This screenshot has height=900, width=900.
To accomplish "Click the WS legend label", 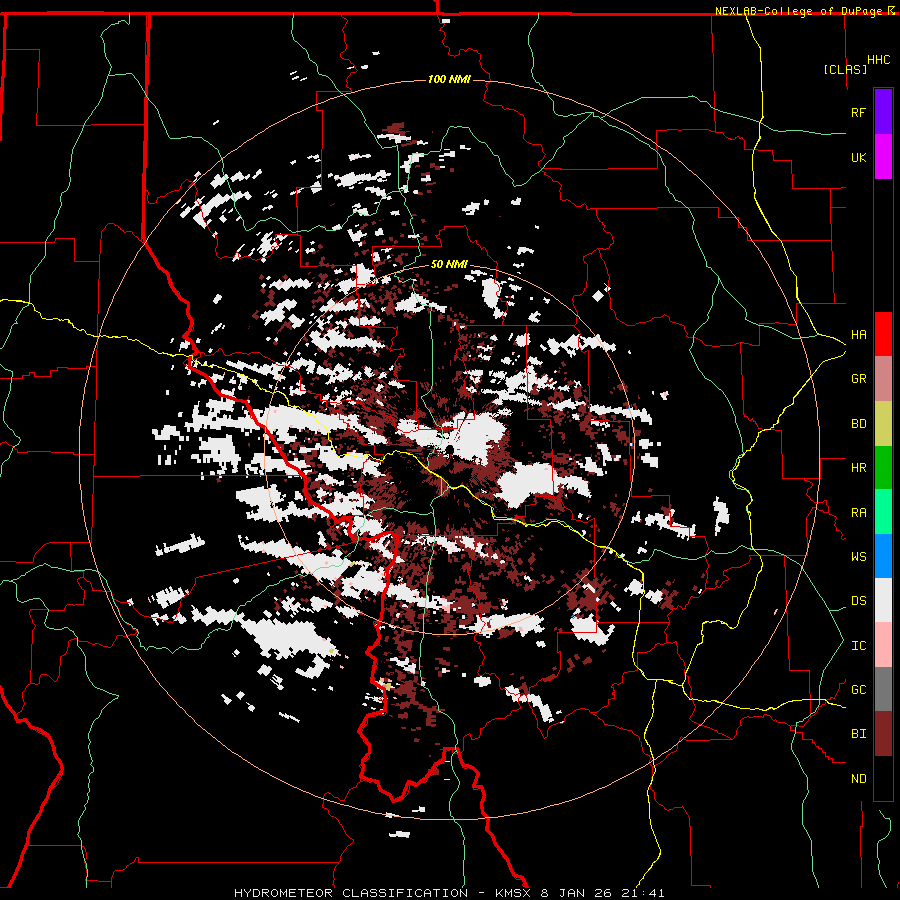I will [858, 557].
